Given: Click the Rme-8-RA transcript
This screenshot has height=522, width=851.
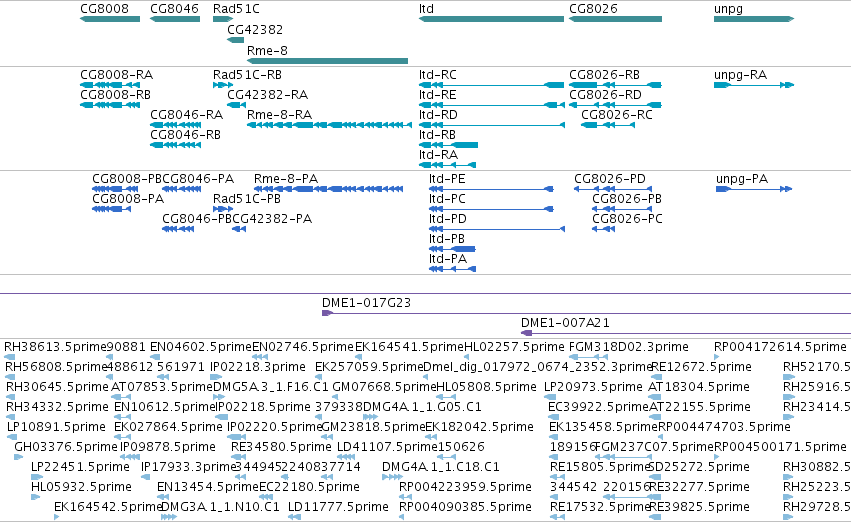Looking at the screenshot, I should [329, 125].
